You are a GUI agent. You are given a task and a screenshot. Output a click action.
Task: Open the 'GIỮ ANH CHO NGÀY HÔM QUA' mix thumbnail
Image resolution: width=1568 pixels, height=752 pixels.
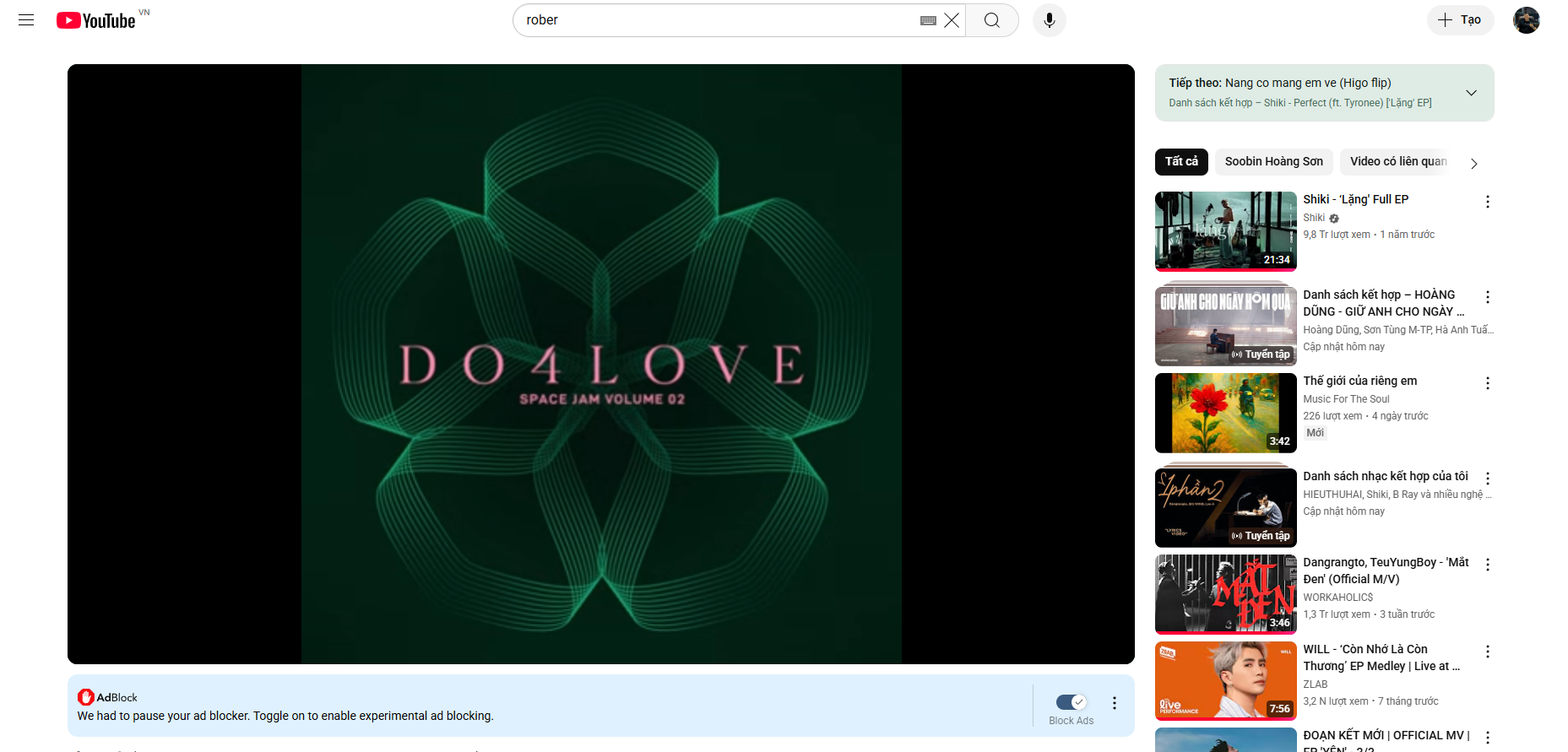[x=1226, y=326]
